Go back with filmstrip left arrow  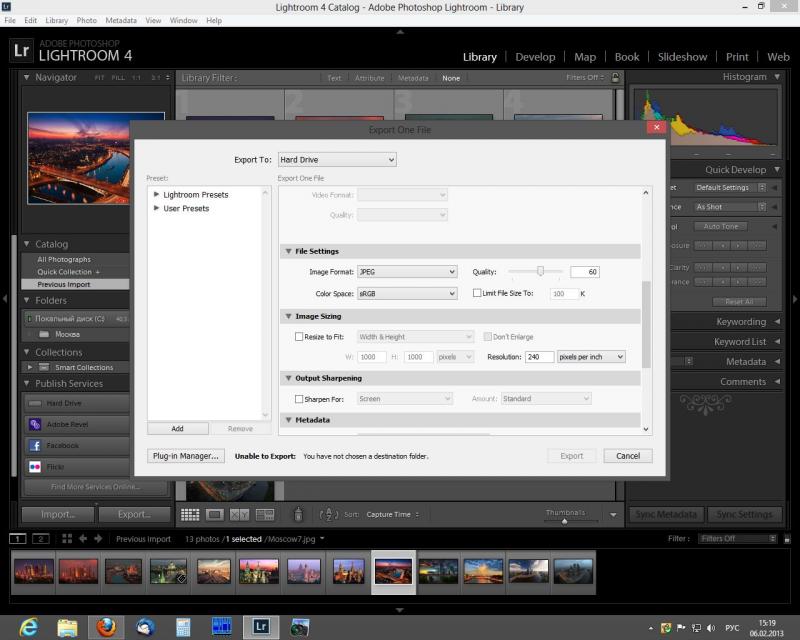click(83, 538)
